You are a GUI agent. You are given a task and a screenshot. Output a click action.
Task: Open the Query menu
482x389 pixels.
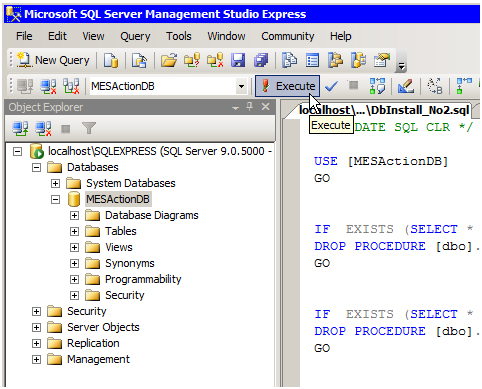click(x=135, y=36)
